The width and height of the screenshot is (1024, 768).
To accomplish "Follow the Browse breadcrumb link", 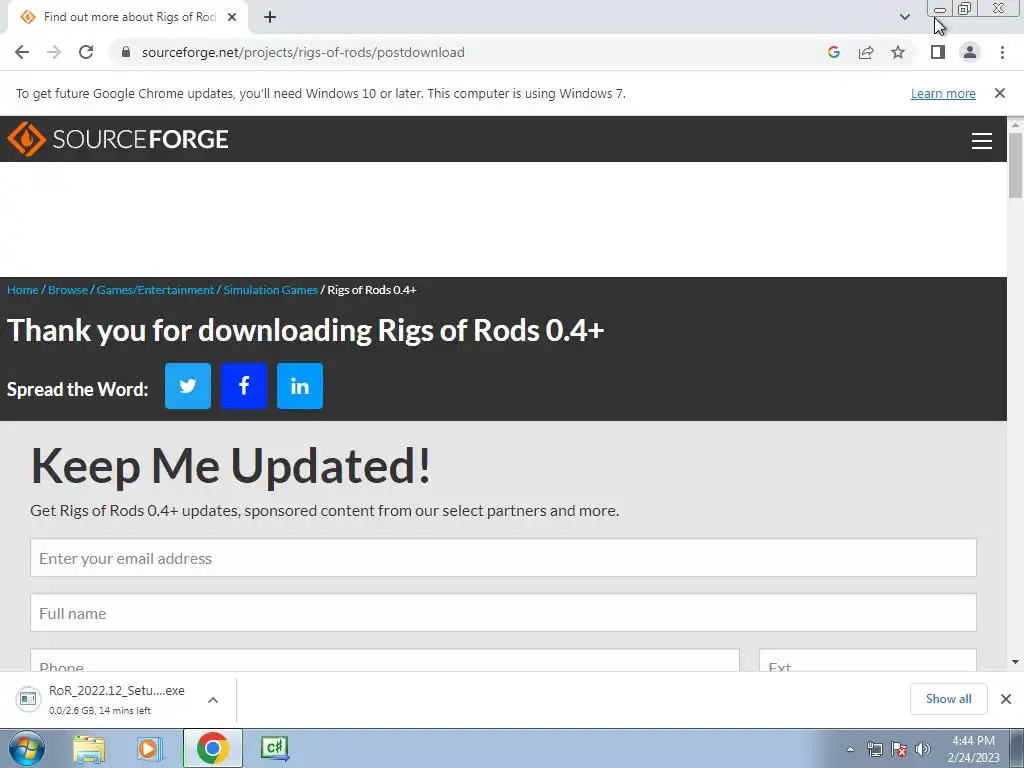I will tap(68, 290).
